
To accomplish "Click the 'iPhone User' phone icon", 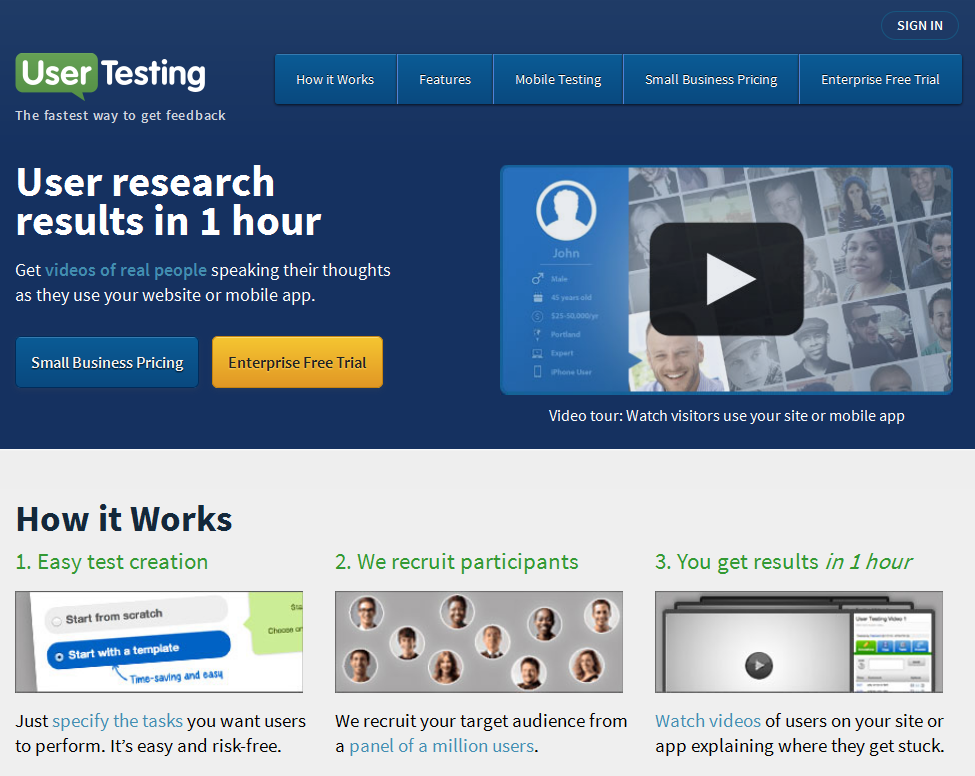I will point(537,372).
